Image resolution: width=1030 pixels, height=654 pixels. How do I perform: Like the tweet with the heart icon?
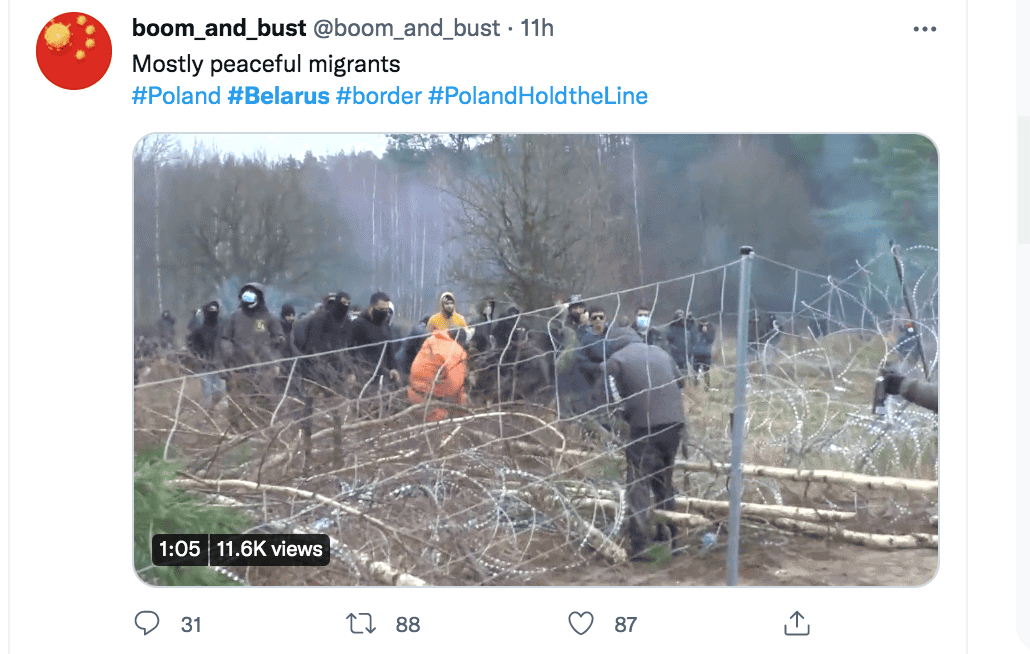coord(581,623)
